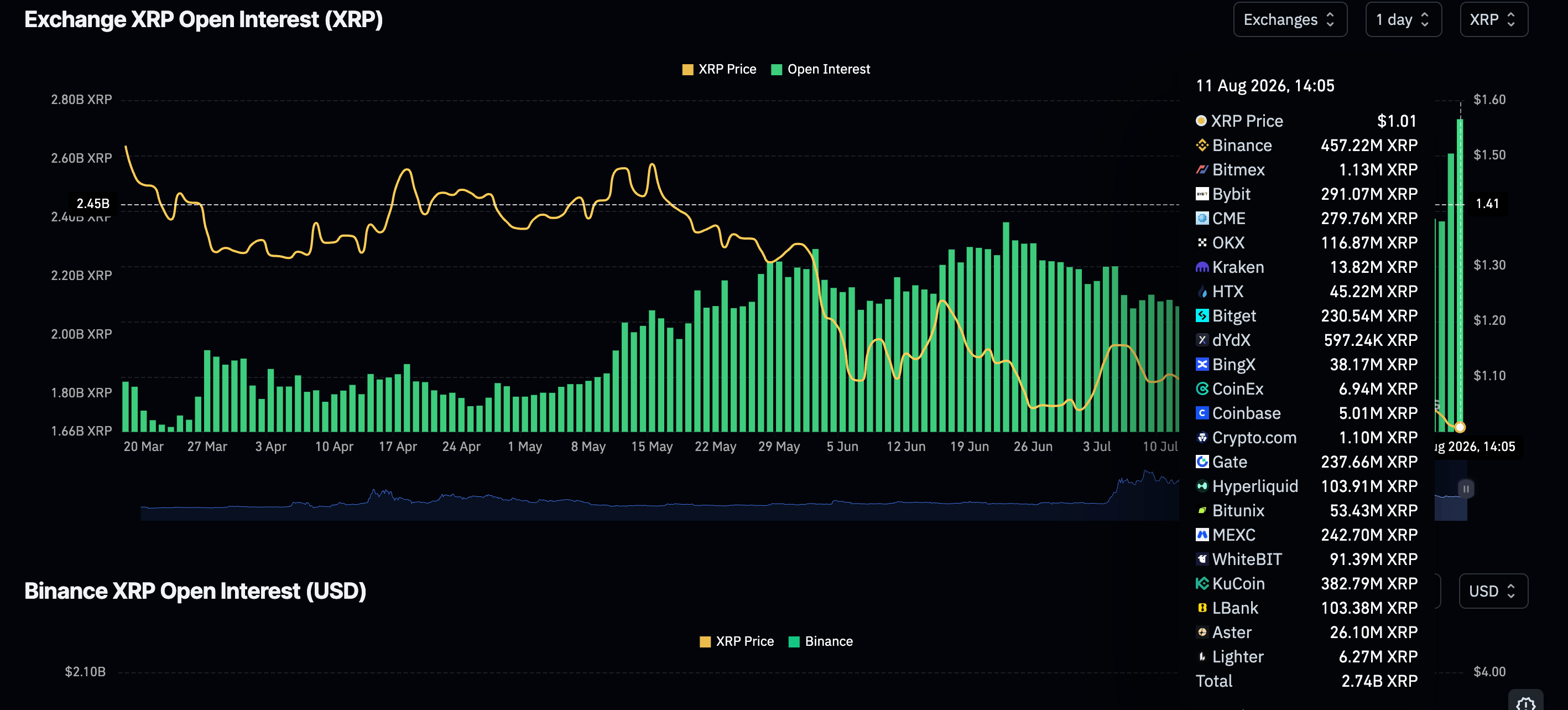Click the $1.60 right axis label
The image size is (1568, 710).
(x=1489, y=99)
